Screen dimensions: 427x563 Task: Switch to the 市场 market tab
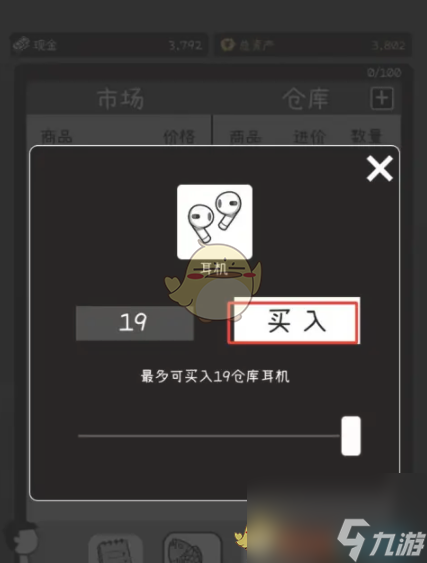(121, 99)
